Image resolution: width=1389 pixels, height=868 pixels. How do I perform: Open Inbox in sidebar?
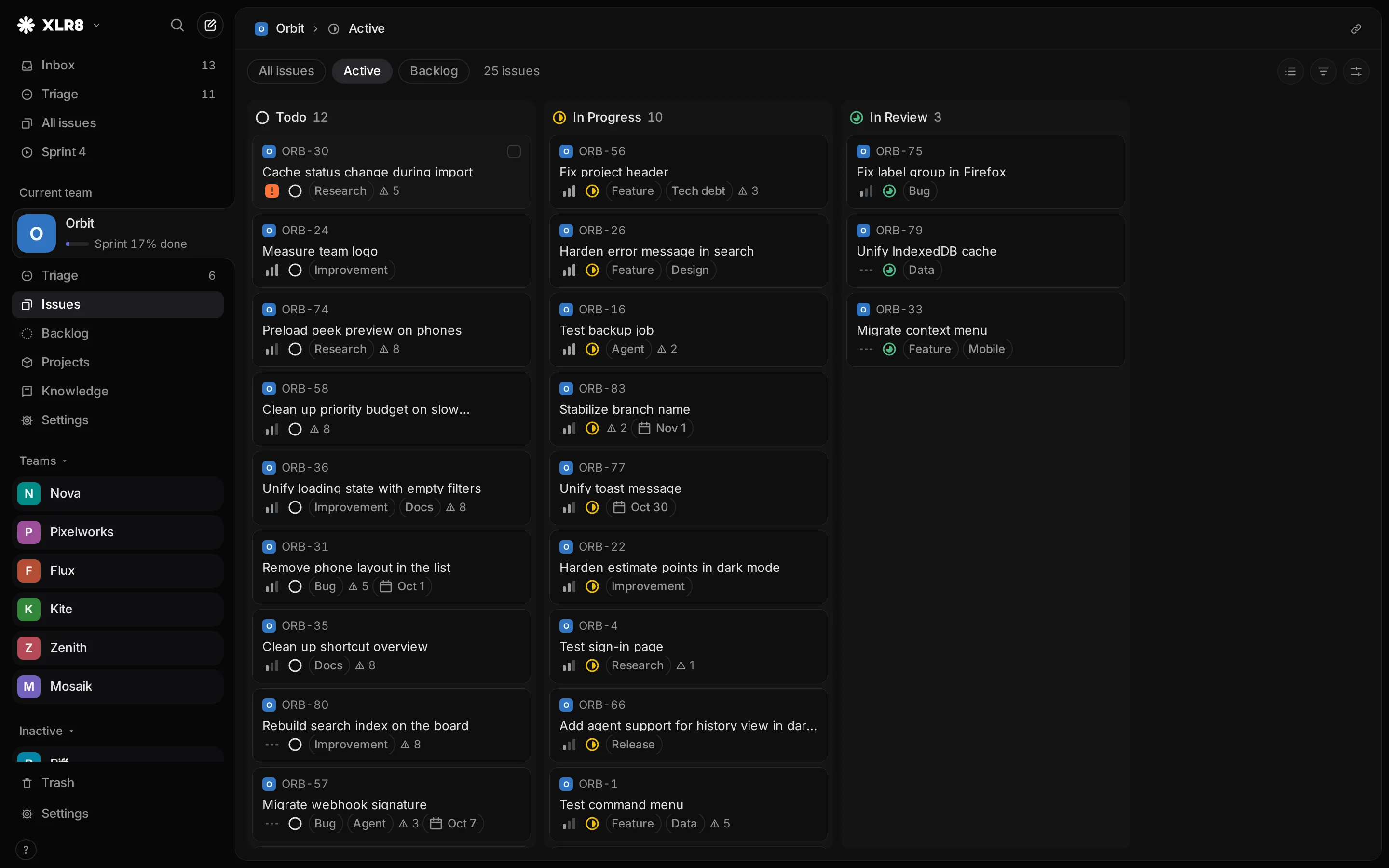click(x=118, y=66)
